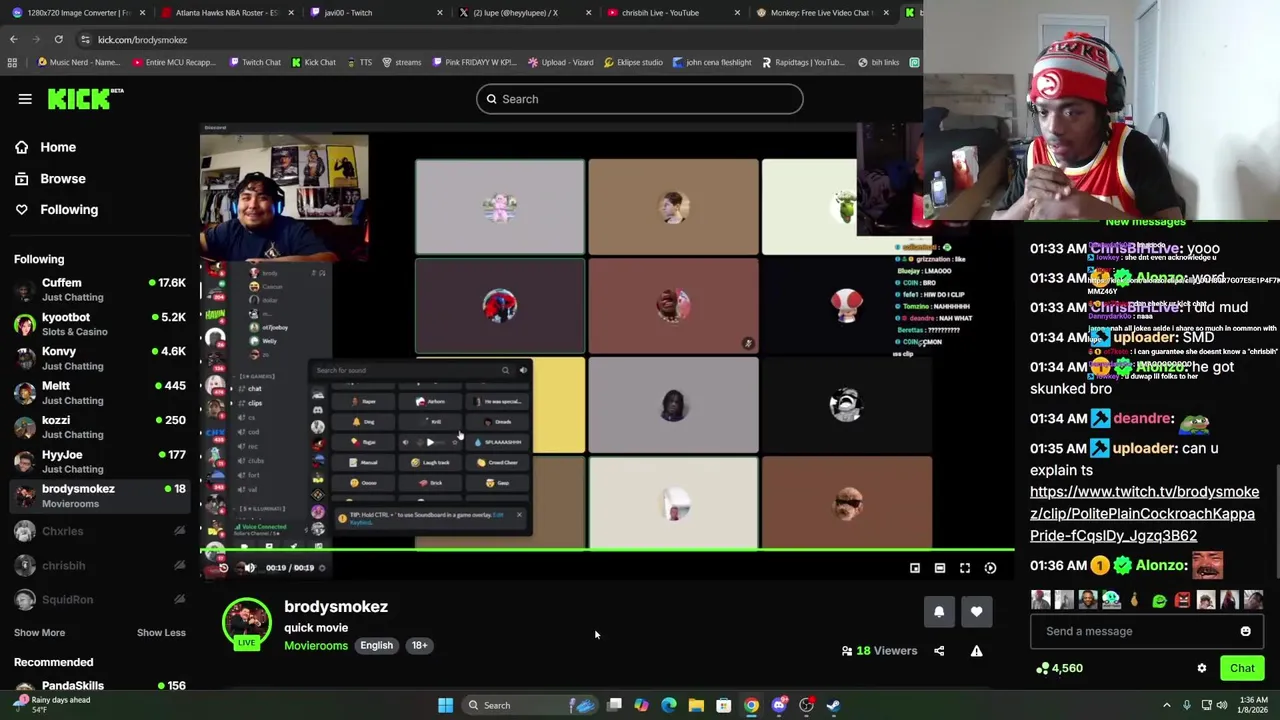Image resolution: width=1280 pixels, height=720 pixels.
Task: Open Konvy's channel in Following list
Action: (100, 358)
